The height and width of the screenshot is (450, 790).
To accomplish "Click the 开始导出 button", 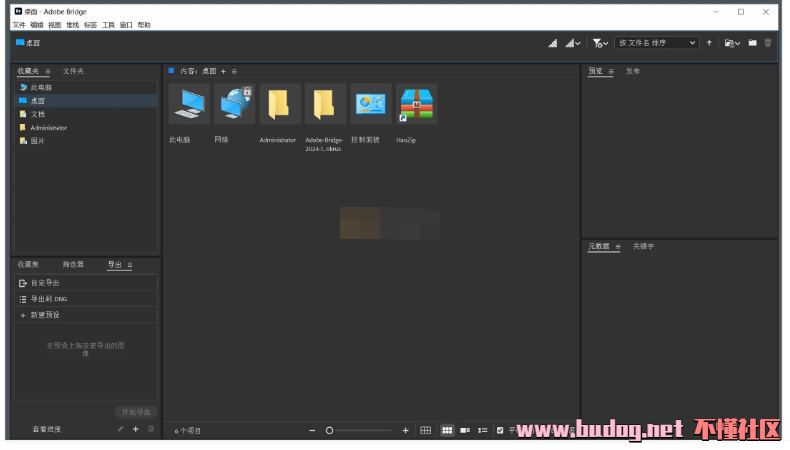I will tap(136, 412).
